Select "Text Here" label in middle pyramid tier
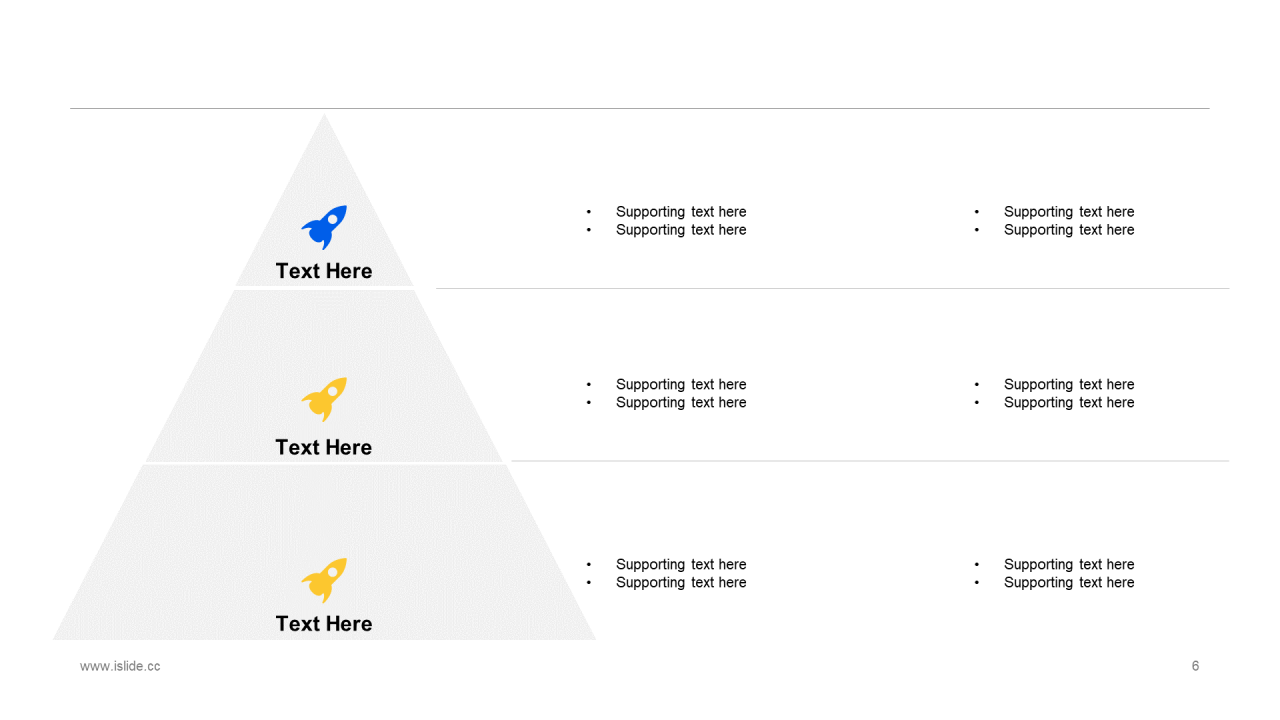1280x720 pixels. click(324, 447)
